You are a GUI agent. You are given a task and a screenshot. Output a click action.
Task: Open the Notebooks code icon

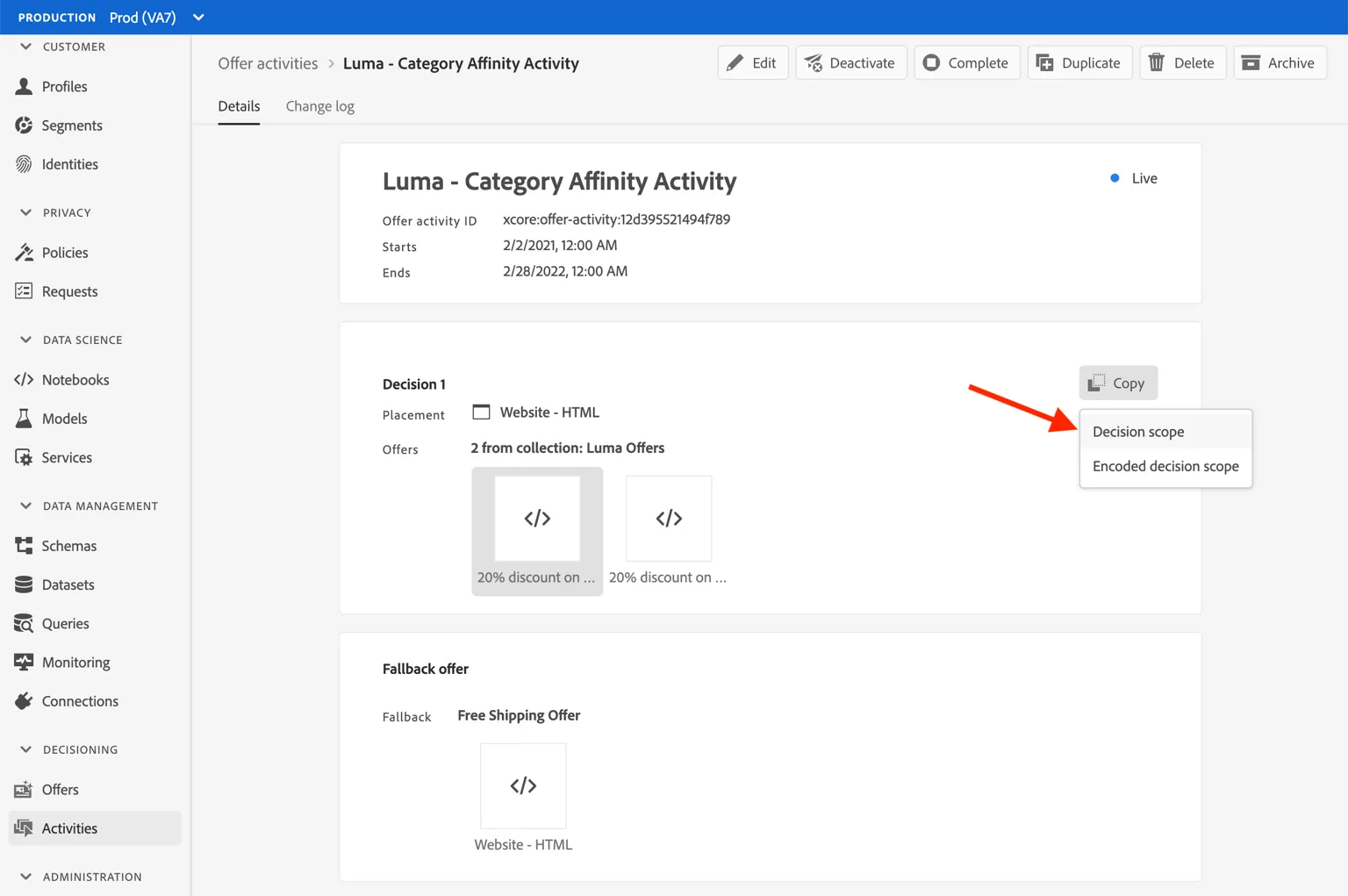(x=24, y=380)
